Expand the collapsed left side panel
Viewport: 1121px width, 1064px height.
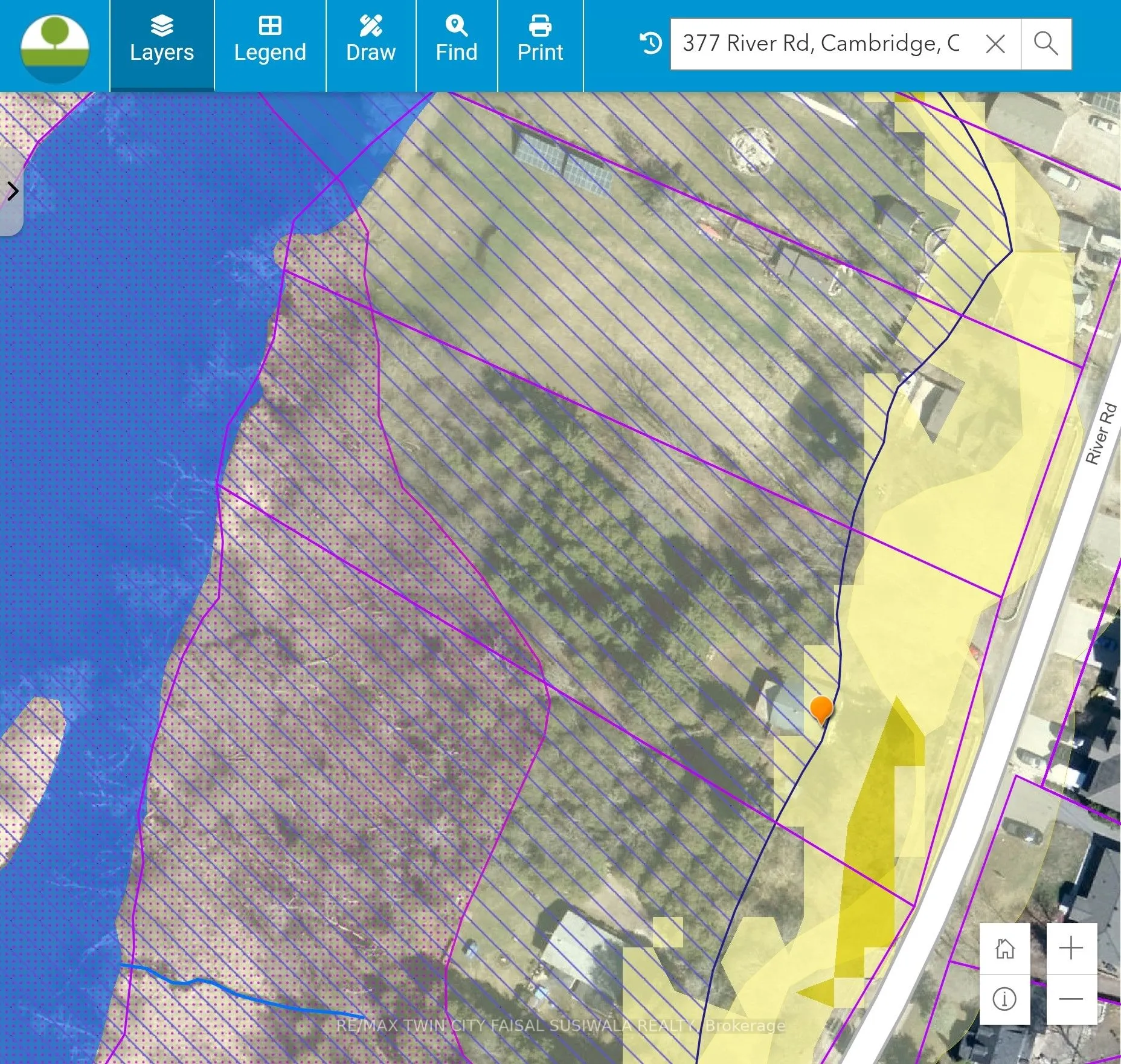click(x=12, y=192)
